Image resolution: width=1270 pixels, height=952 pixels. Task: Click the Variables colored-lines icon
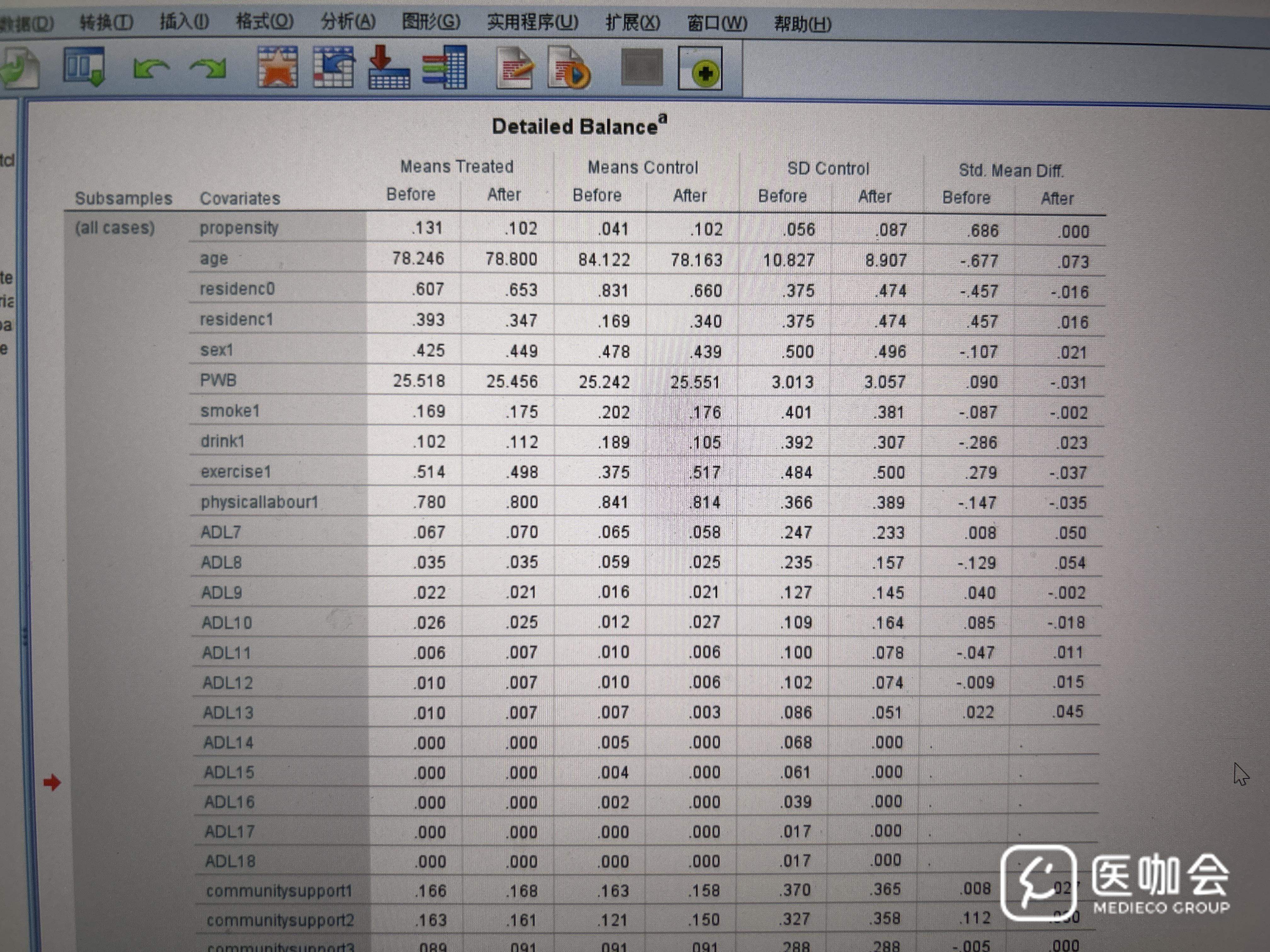pyautogui.click(x=444, y=68)
